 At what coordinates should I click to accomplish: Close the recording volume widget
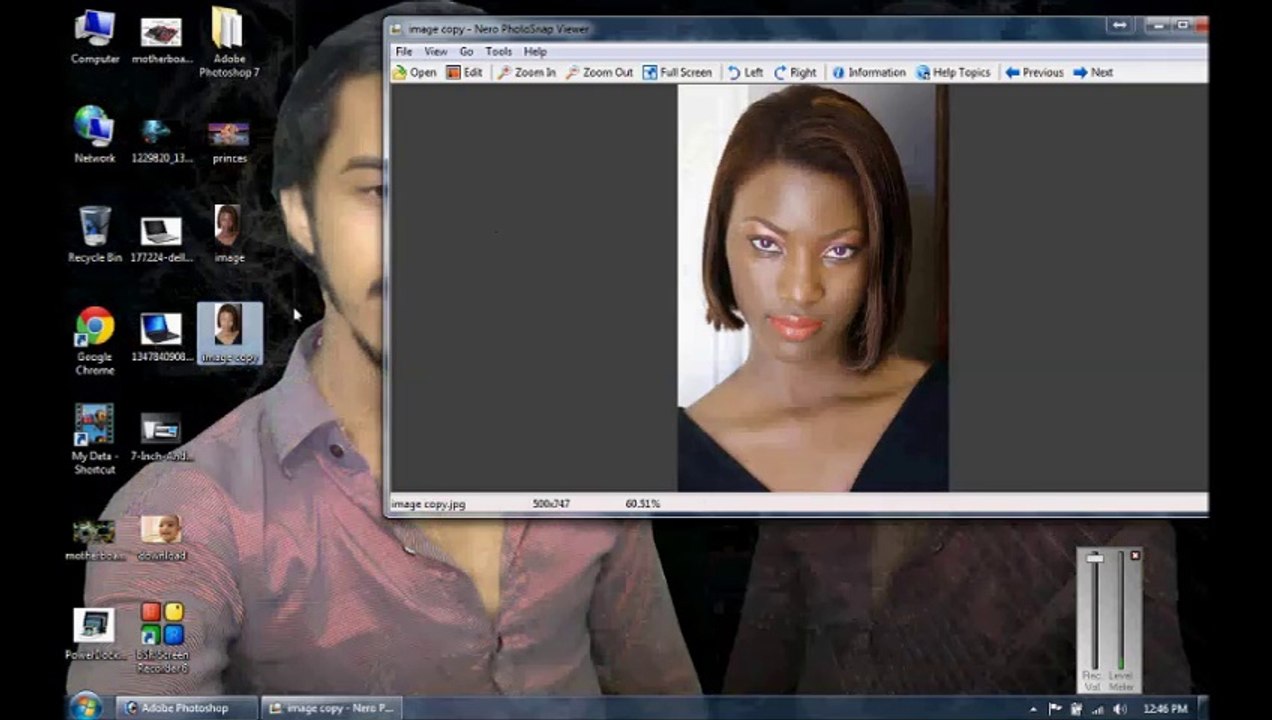[1135, 556]
